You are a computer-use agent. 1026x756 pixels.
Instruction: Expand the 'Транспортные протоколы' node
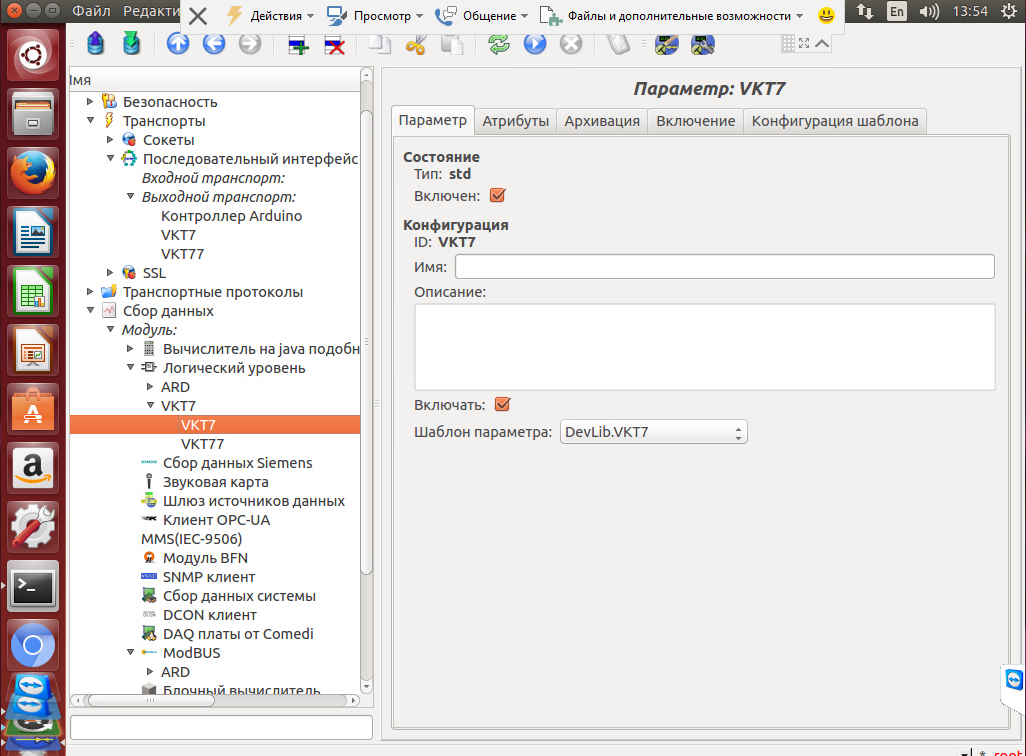coord(91,292)
